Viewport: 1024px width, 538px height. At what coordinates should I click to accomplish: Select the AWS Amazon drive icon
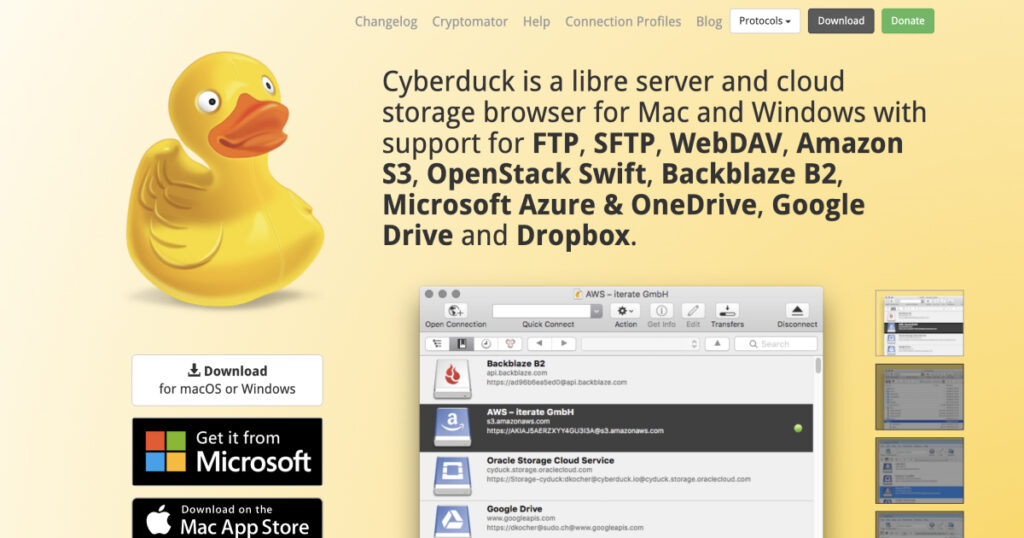452,428
